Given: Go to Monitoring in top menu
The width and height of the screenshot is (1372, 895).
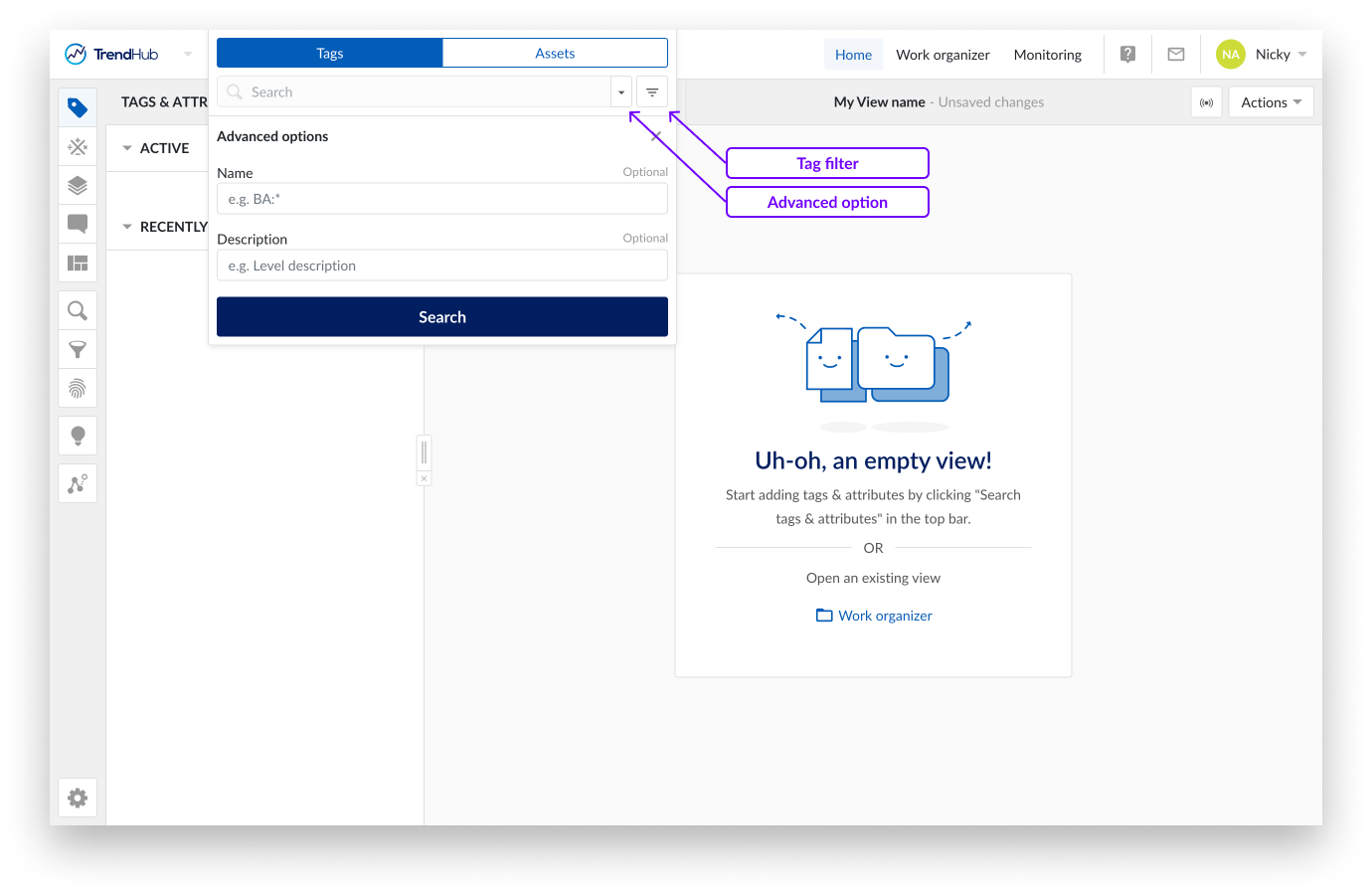Looking at the screenshot, I should click(1047, 55).
